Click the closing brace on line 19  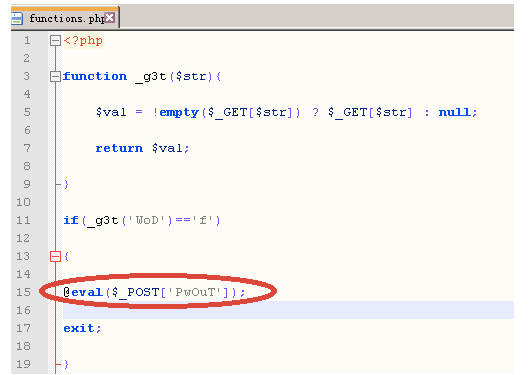[66, 365]
